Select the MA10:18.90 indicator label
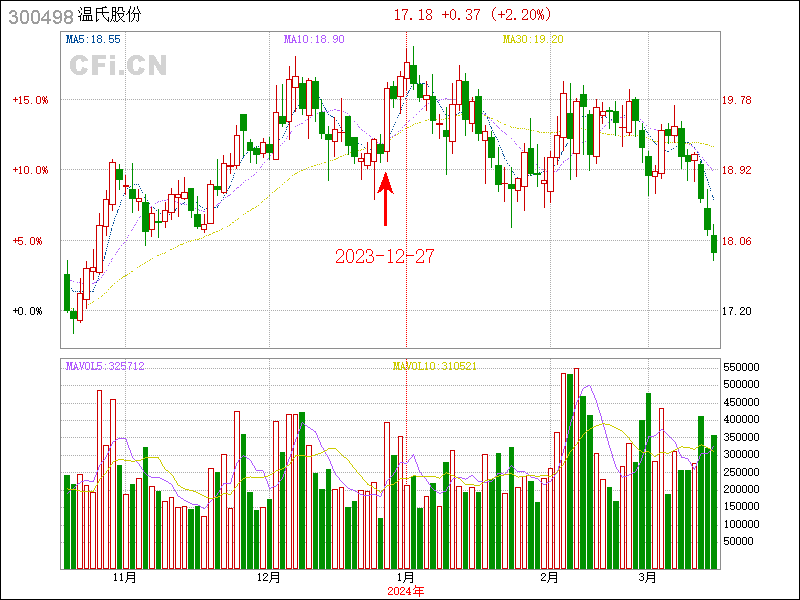 pos(314,39)
